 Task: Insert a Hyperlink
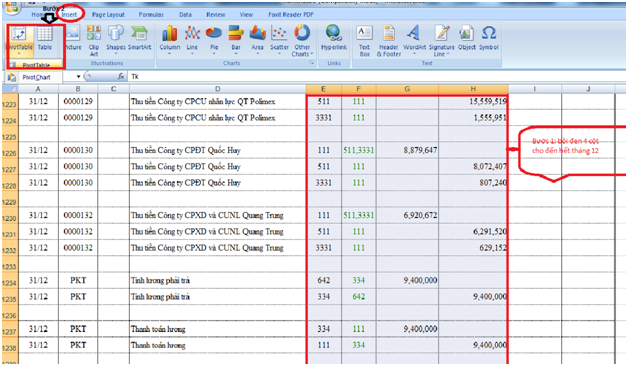click(334, 38)
